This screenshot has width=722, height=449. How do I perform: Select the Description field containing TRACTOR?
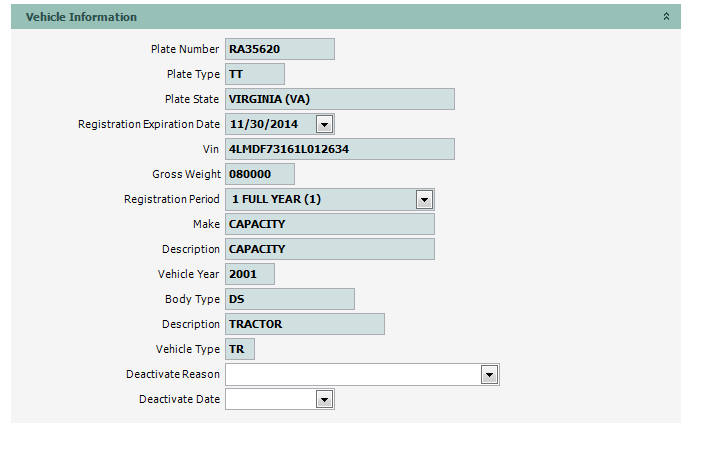point(304,324)
